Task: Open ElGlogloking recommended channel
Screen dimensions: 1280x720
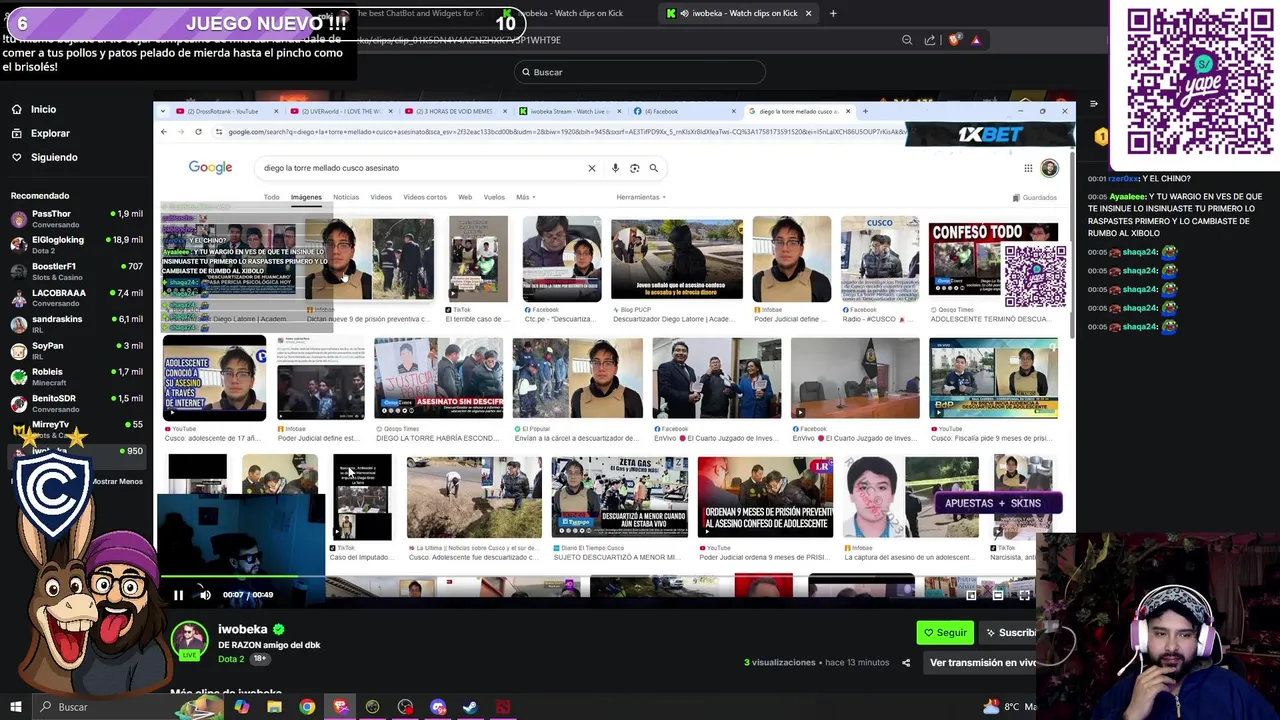Action: click(x=76, y=245)
